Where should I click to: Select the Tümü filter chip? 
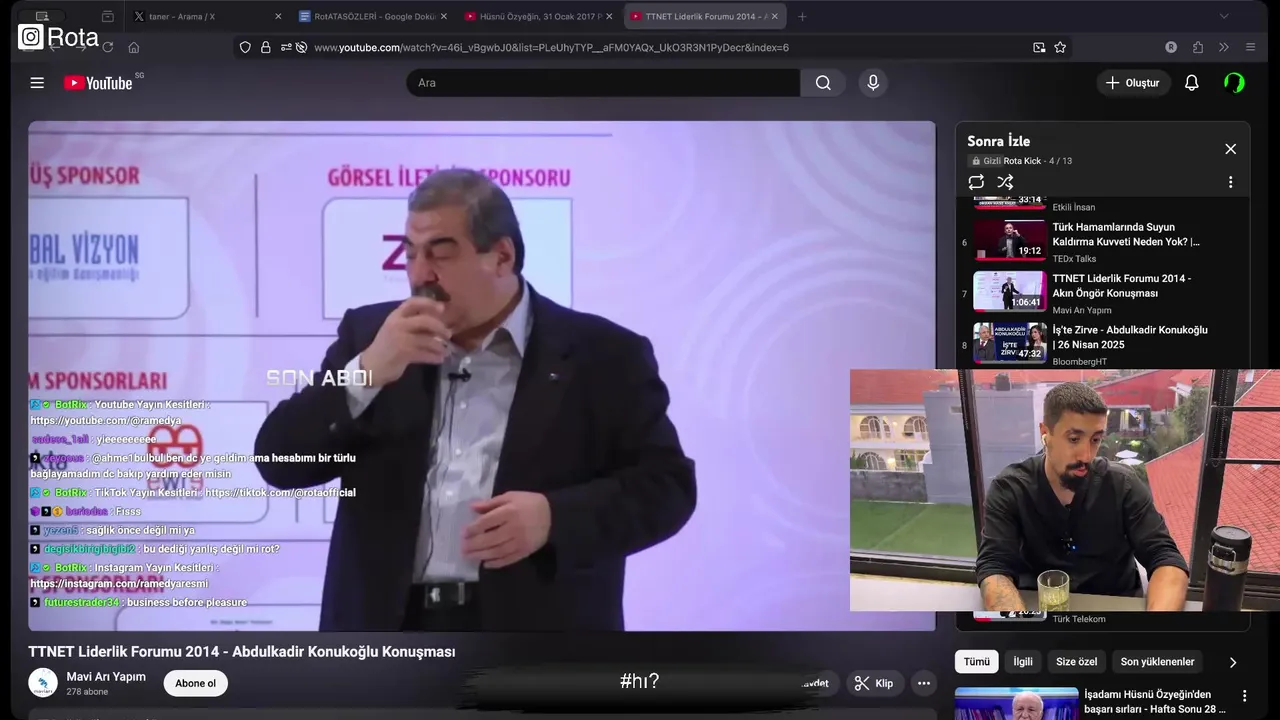coord(976,662)
